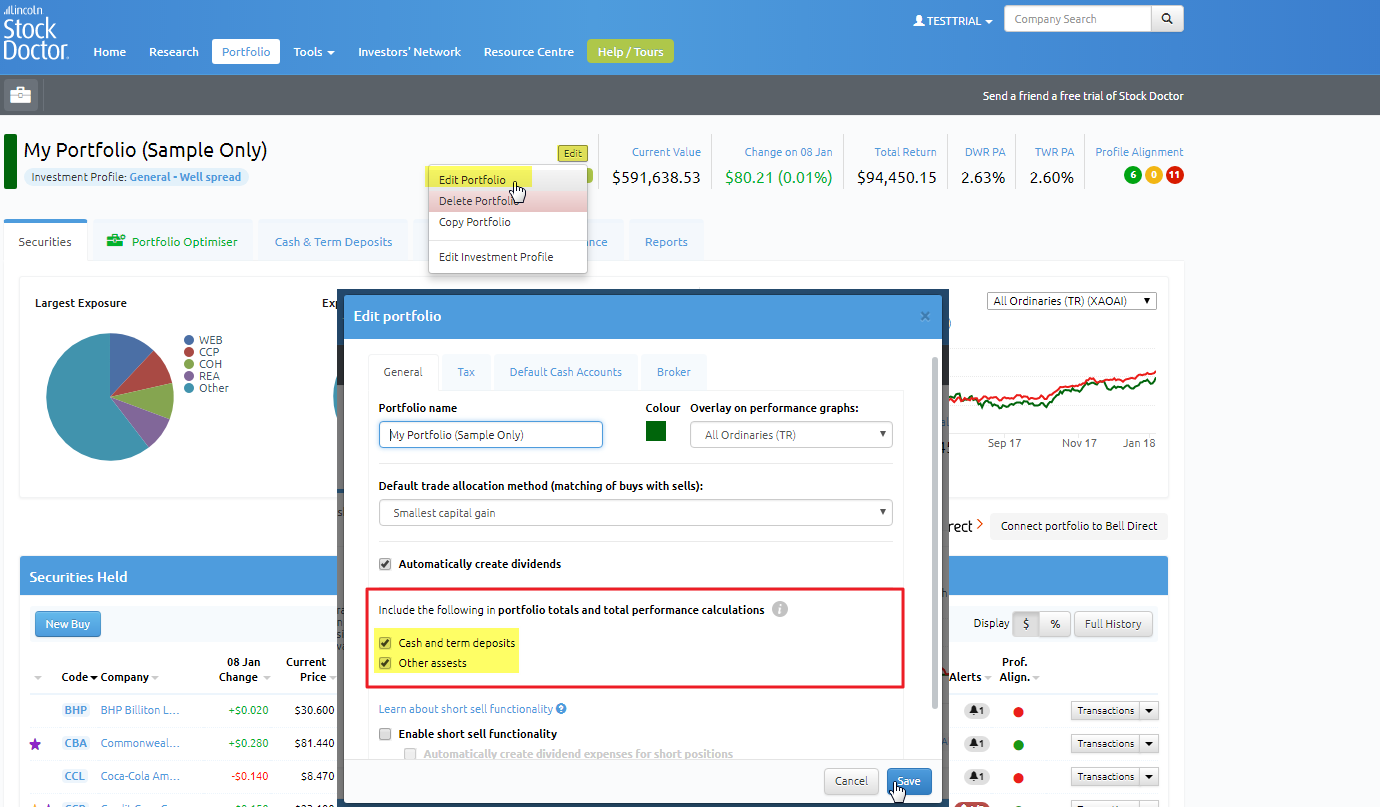Open the Securities tab
Viewport: 1380px width, 807px height.
coord(45,242)
